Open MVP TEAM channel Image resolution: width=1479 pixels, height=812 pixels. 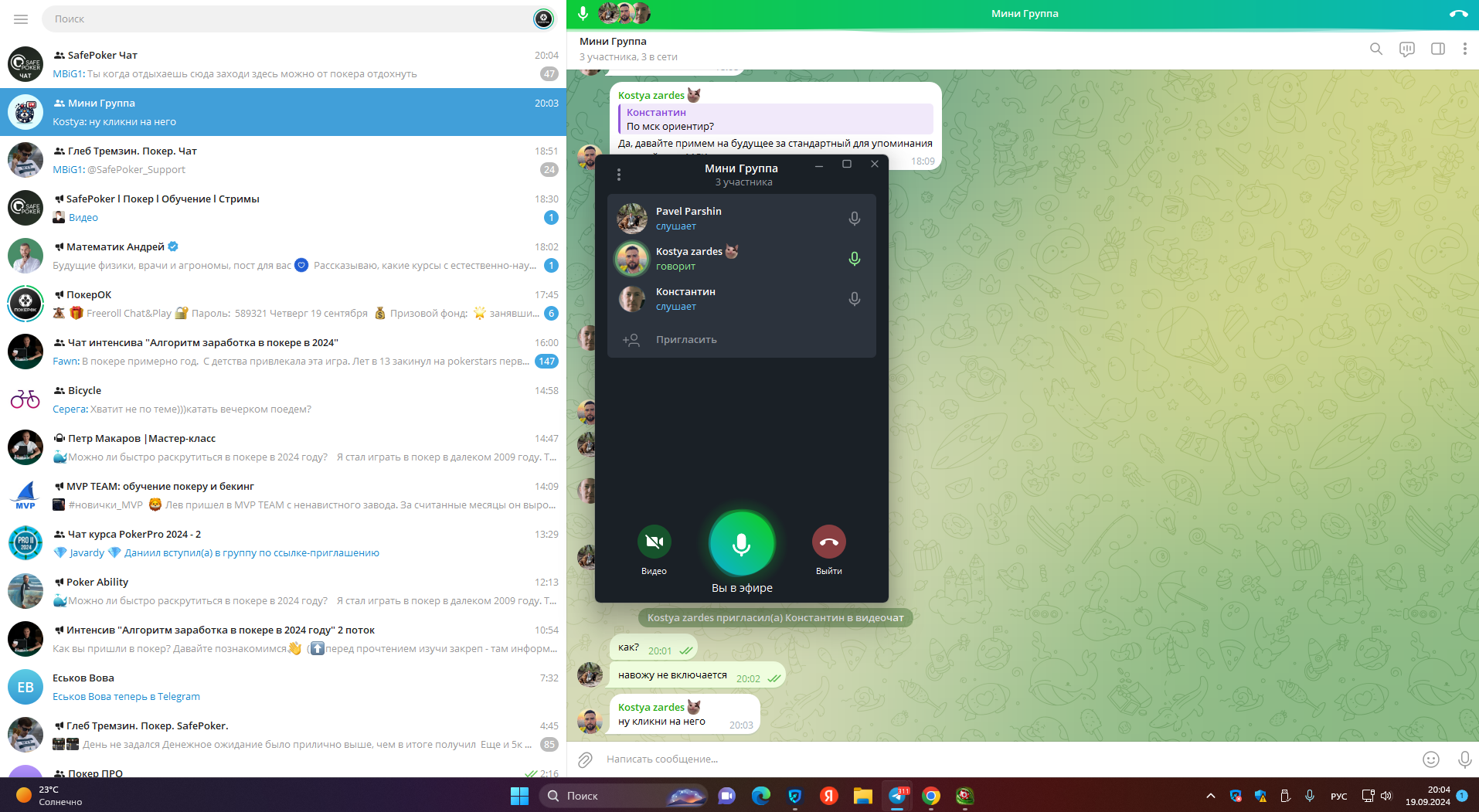tap(283, 495)
